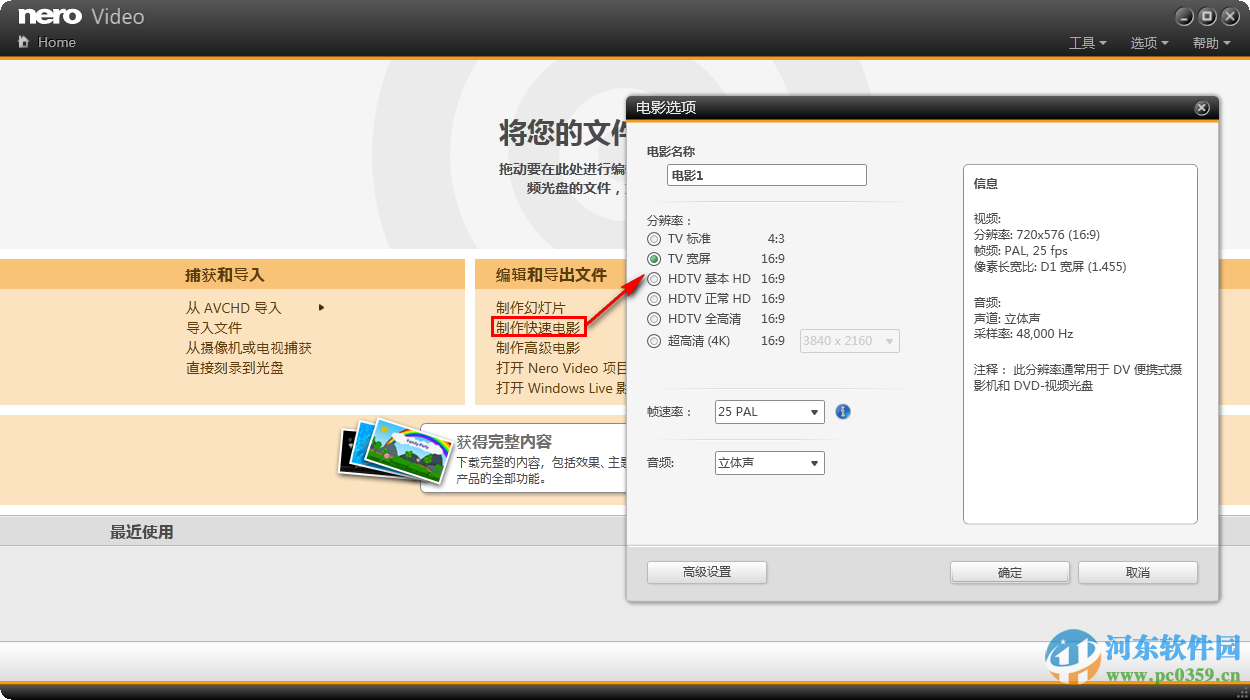Click the blue info icon beside frame rate
Screen dimensions: 1250x700
[x=842, y=411]
